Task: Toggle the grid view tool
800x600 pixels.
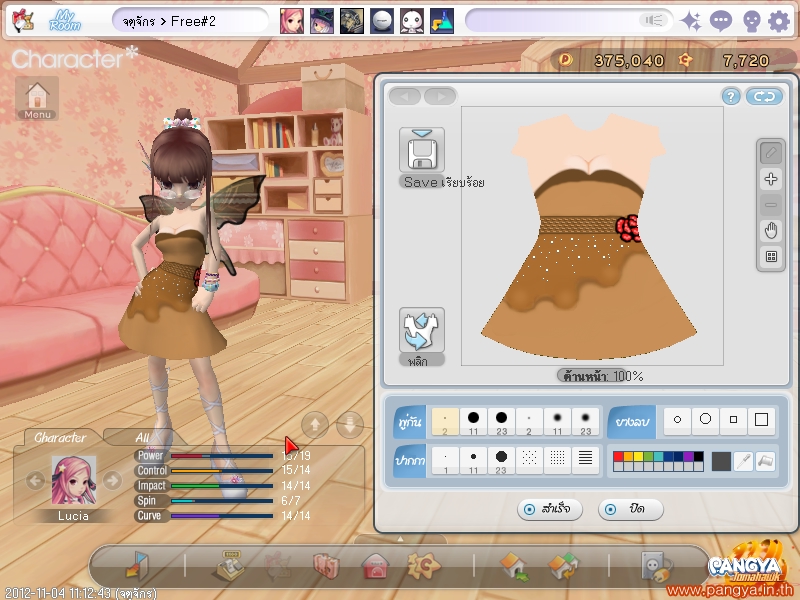Action: tap(771, 256)
